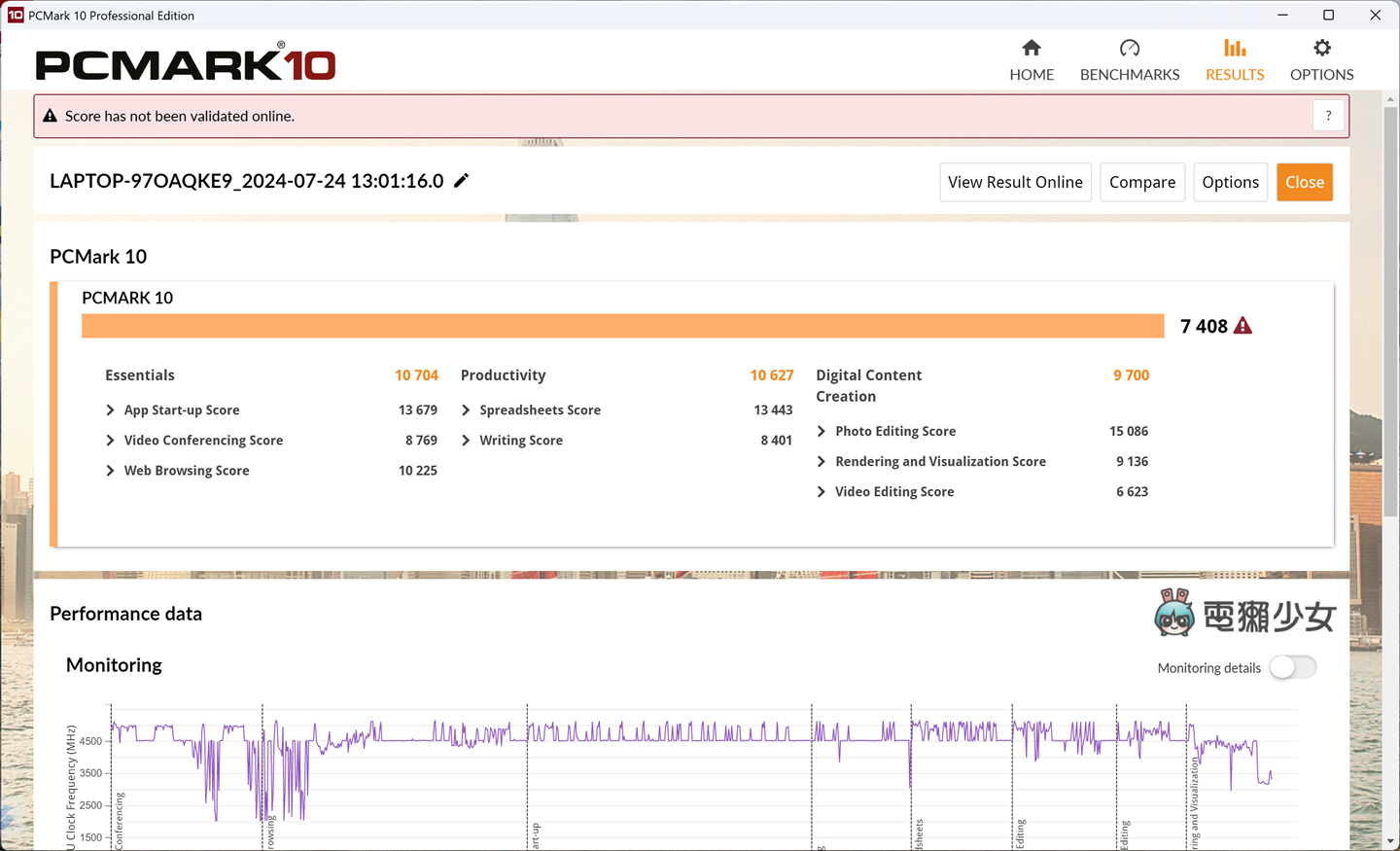Screen dimensions: 1400x851
Task: Switch to the RESULTS tab
Action: [1235, 60]
